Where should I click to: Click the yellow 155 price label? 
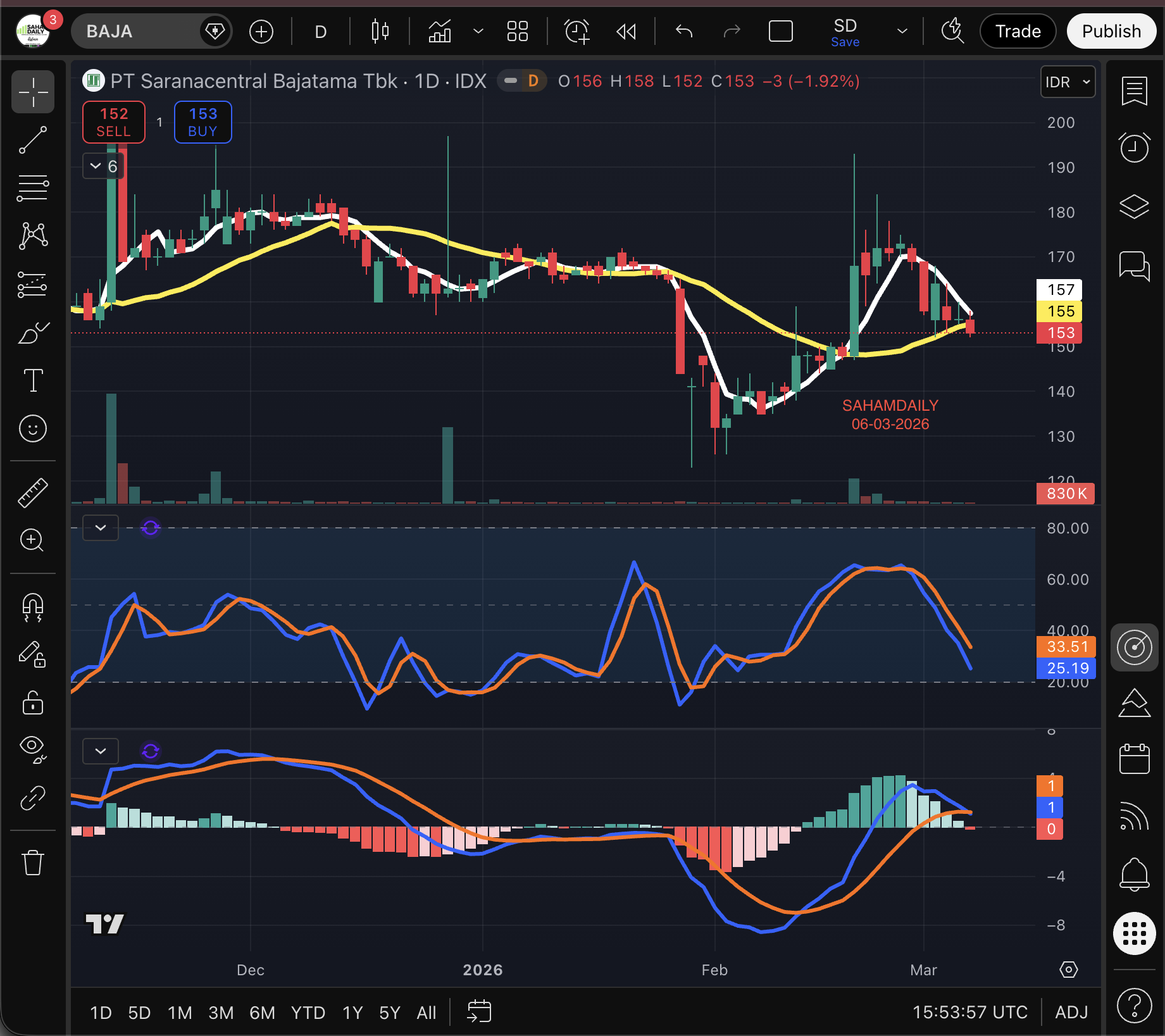pos(1060,311)
